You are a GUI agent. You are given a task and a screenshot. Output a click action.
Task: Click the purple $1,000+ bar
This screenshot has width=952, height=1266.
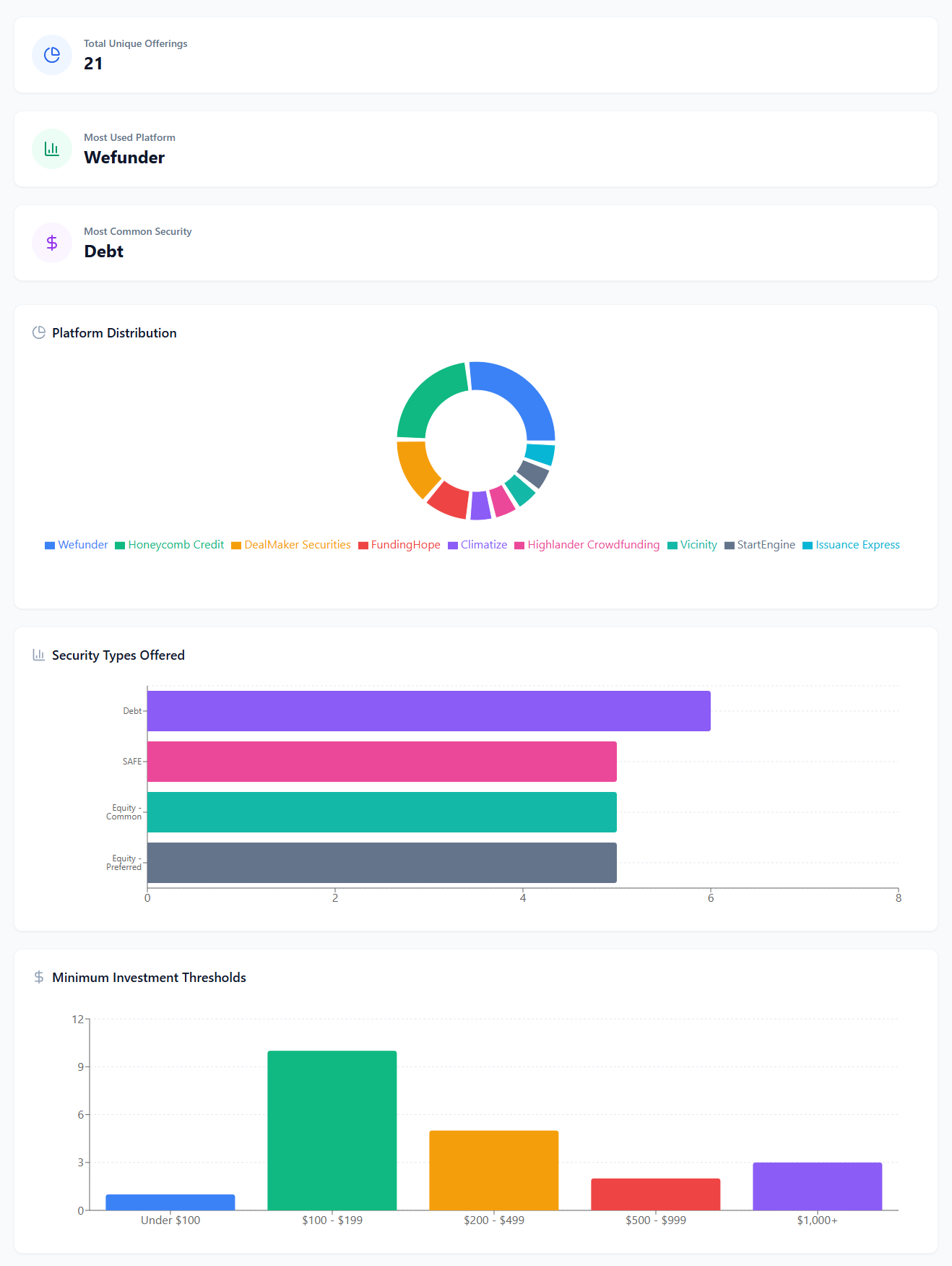[x=818, y=1187]
